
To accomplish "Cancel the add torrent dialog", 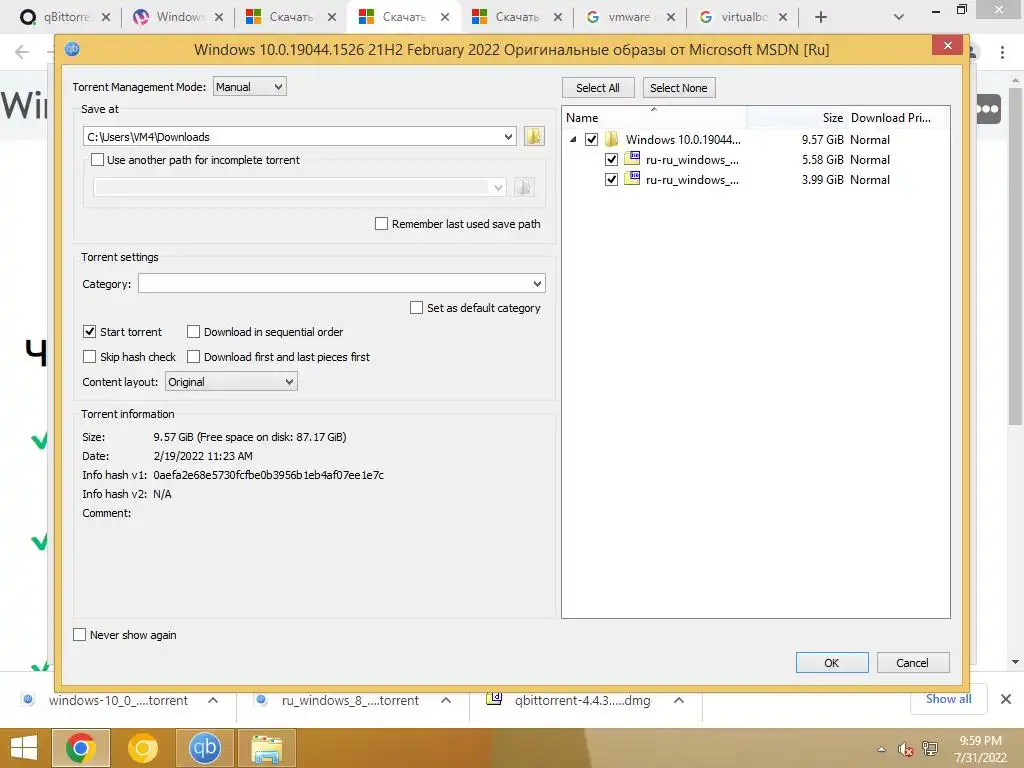I will pos(912,662).
